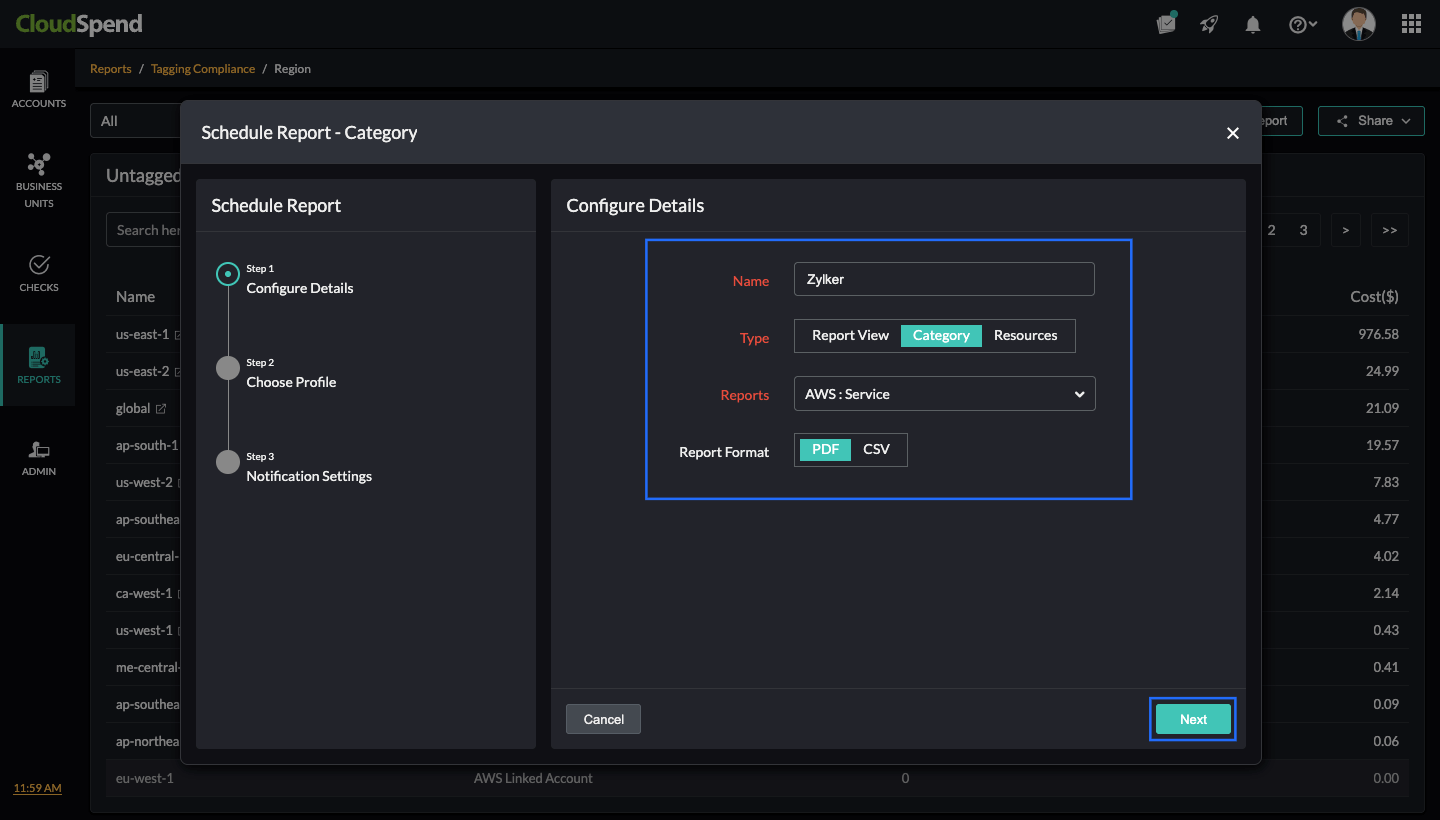Switch report format to CSV
Image resolution: width=1440 pixels, height=820 pixels.
876,450
